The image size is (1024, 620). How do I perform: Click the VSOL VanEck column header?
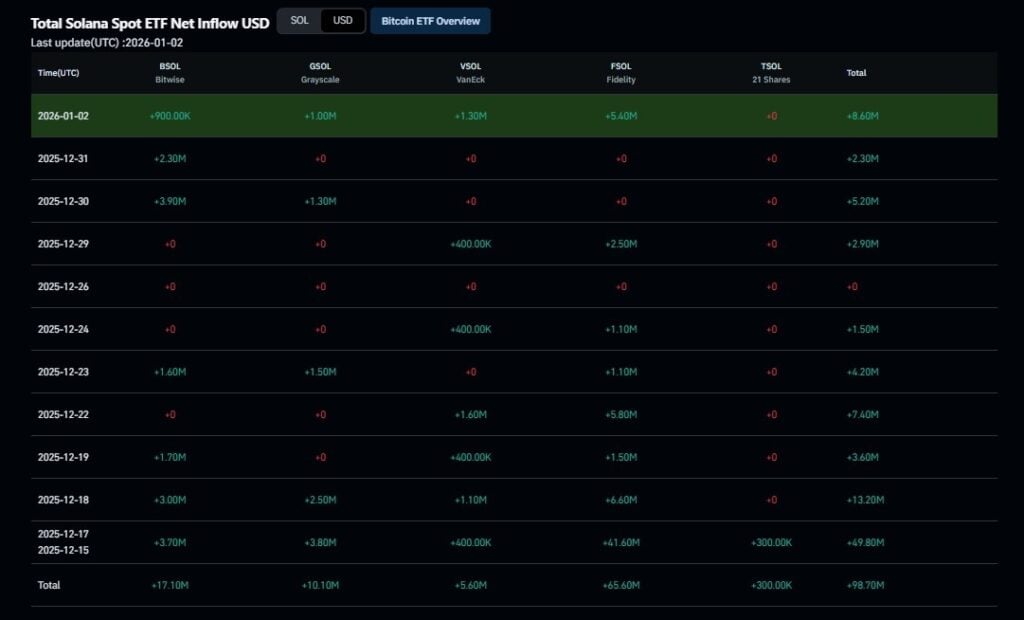click(470, 72)
